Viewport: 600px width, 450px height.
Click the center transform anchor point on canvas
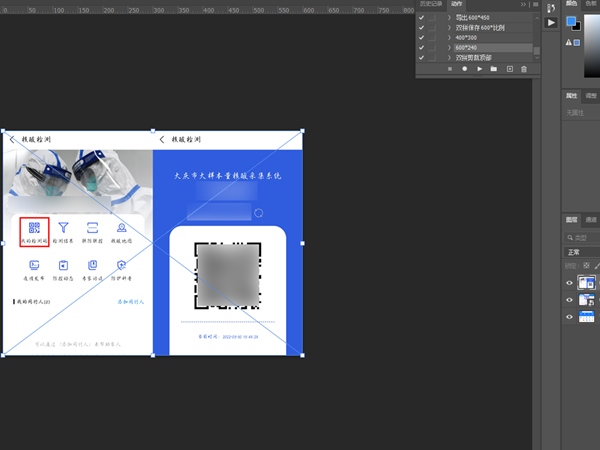pos(153,243)
